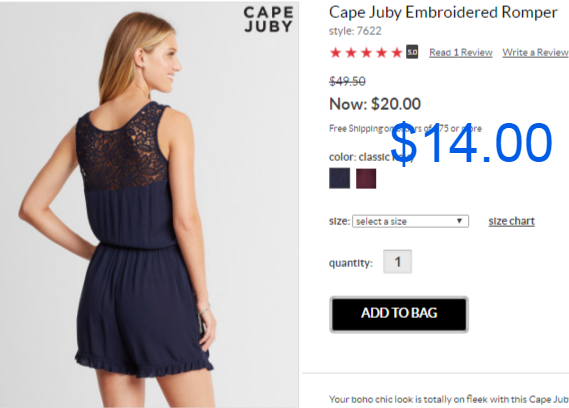Click the 5.0 rating score badge

[x=412, y=52]
